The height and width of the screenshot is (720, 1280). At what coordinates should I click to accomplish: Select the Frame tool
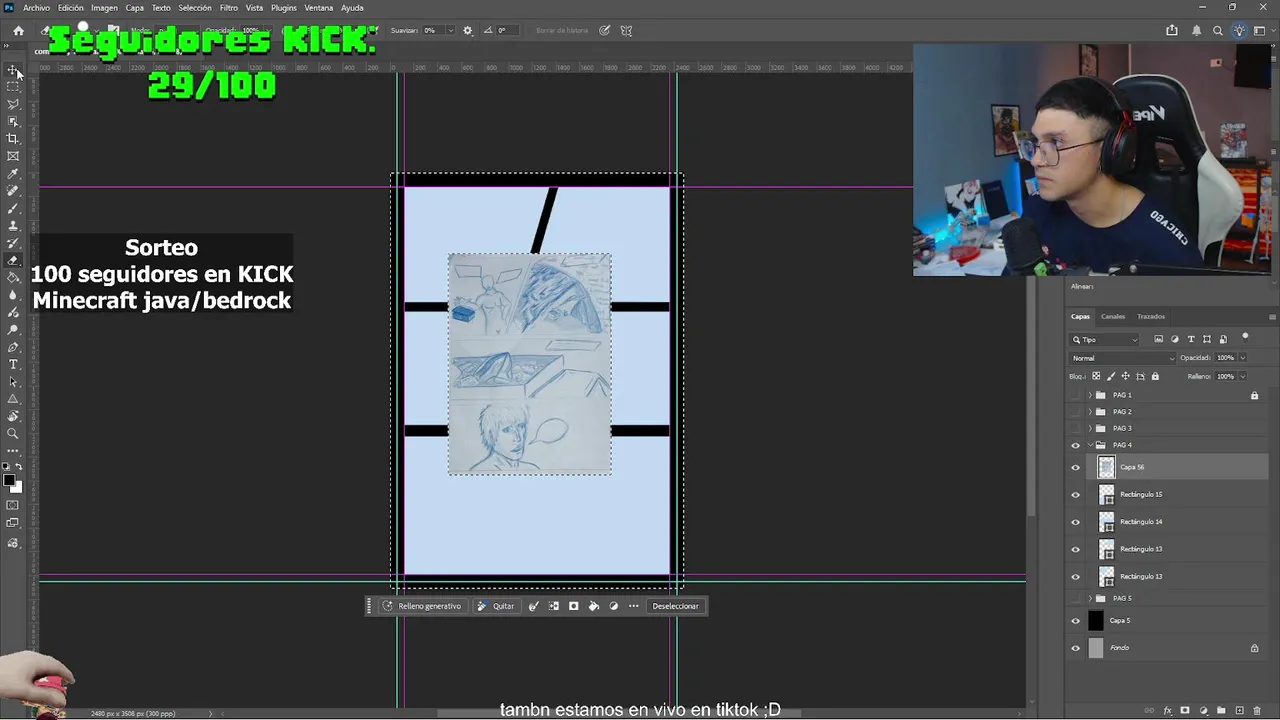[13, 156]
